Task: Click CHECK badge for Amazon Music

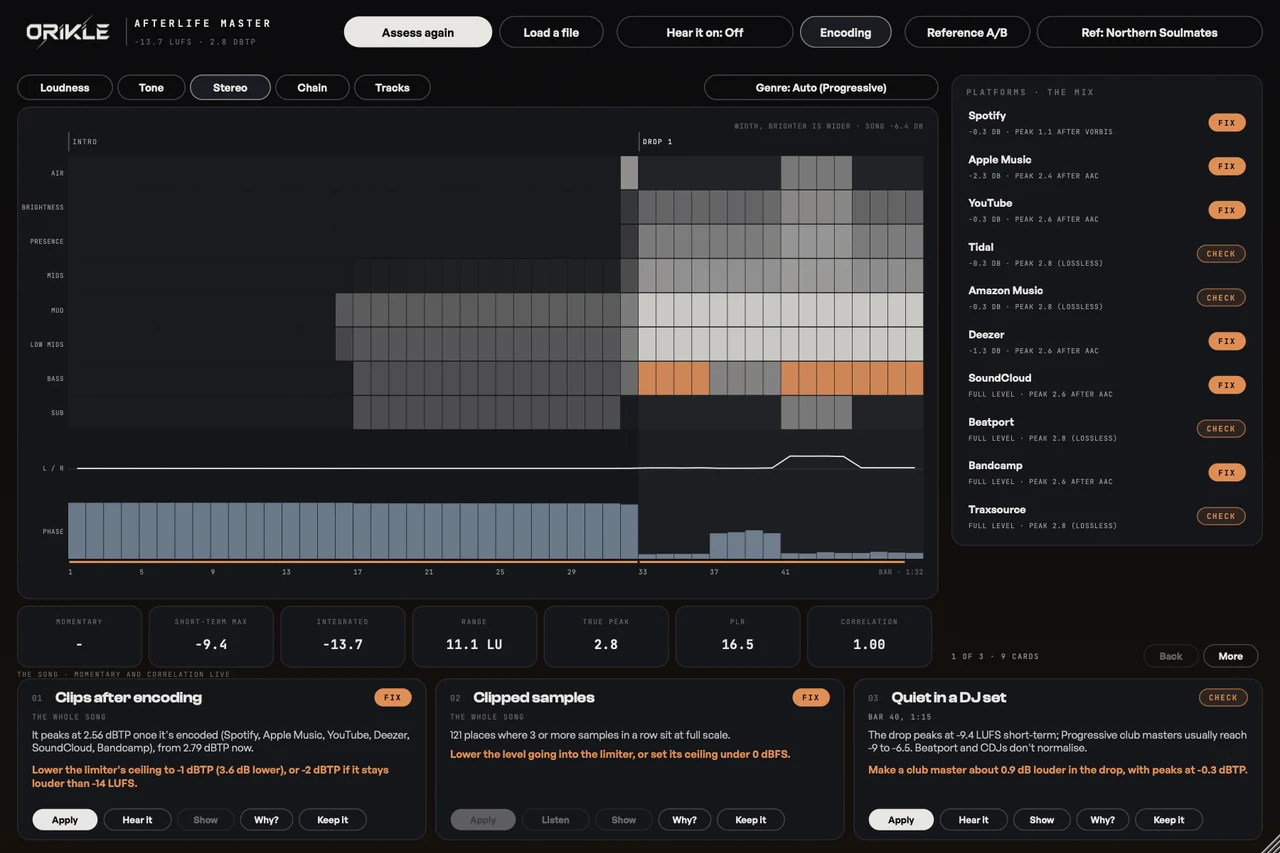Action: click(x=1221, y=297)
